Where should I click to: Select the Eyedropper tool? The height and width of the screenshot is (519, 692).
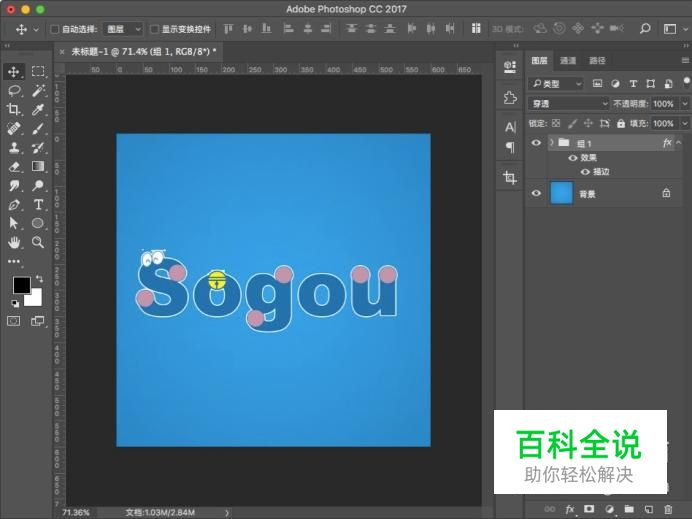pyautogui.click(x=38, y=109)
